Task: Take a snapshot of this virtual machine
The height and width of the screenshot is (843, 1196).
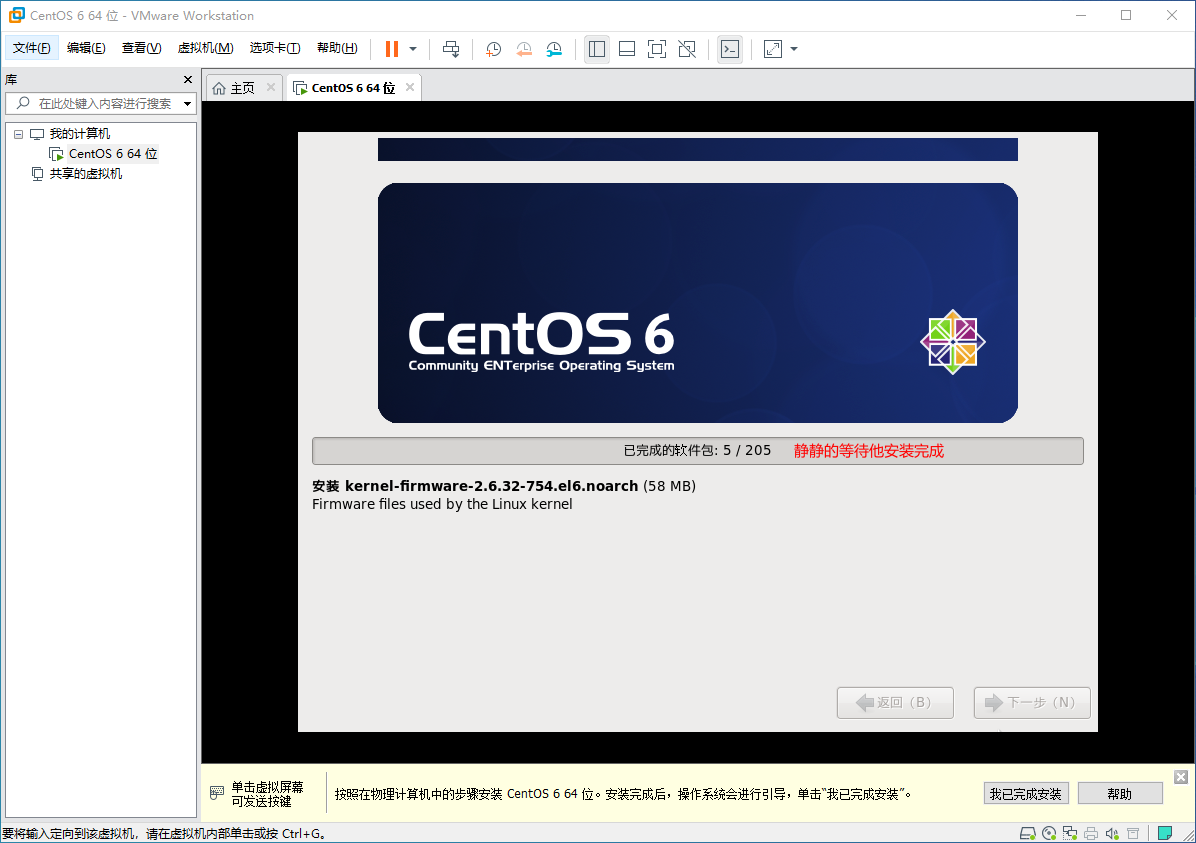Action: 494,49
